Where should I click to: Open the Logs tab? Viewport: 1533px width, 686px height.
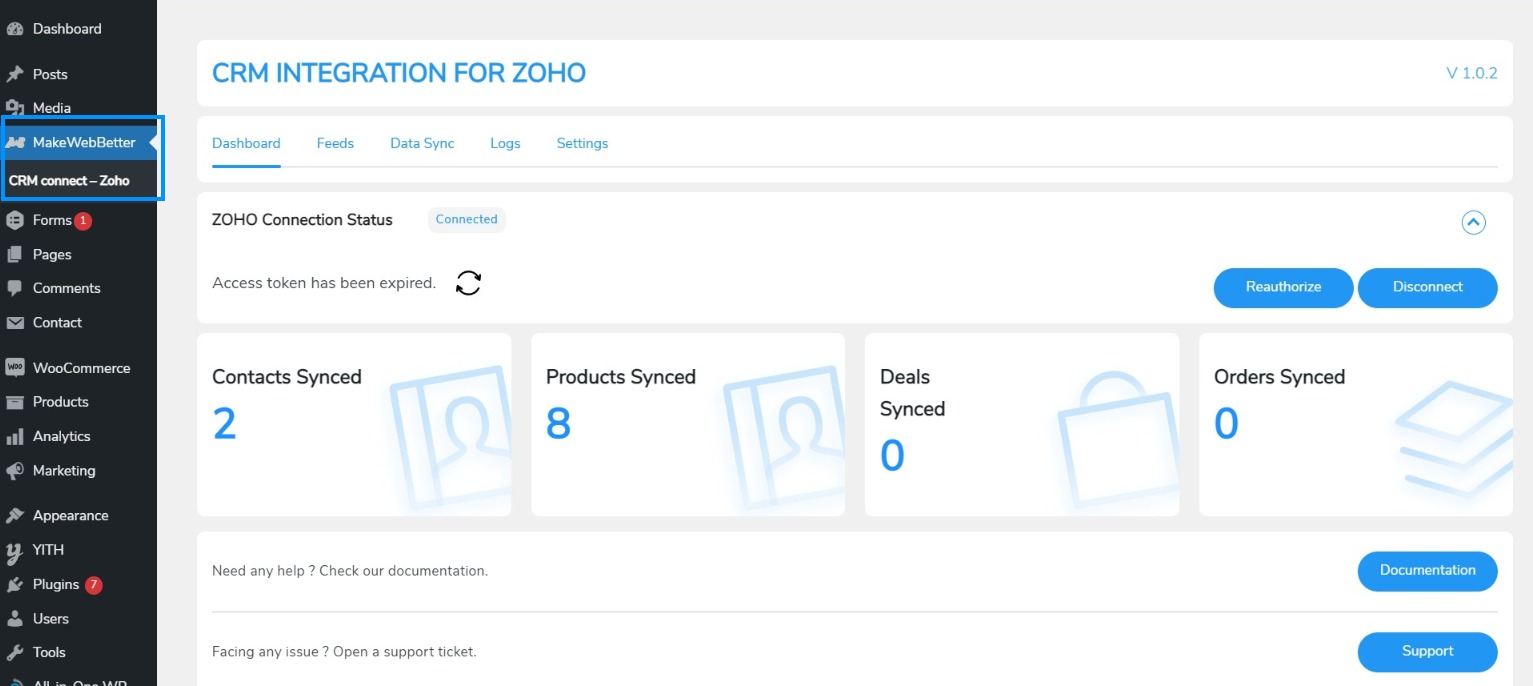(x=505, y=143)
